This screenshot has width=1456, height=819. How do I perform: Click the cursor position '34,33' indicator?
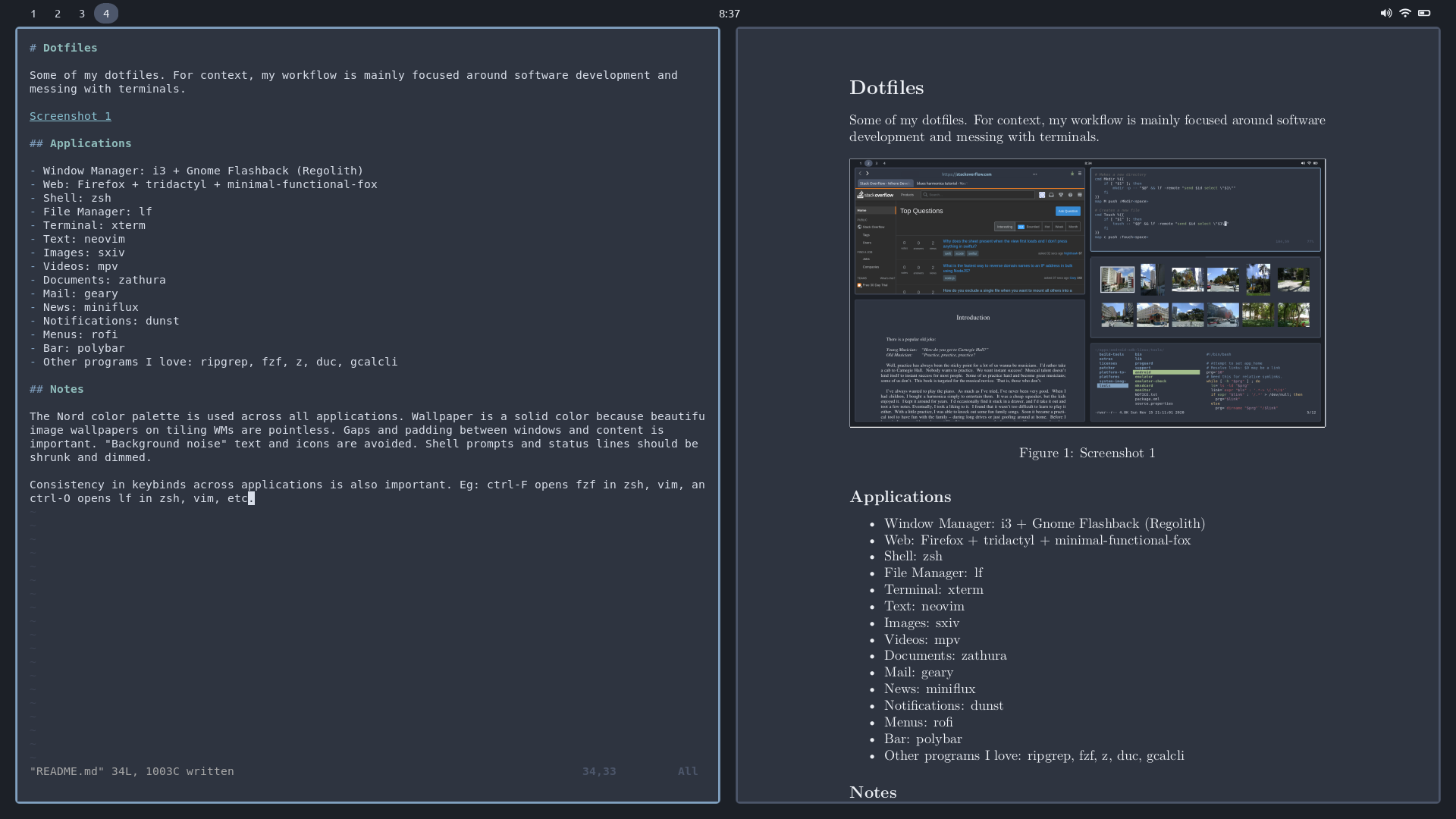[599, 771]
